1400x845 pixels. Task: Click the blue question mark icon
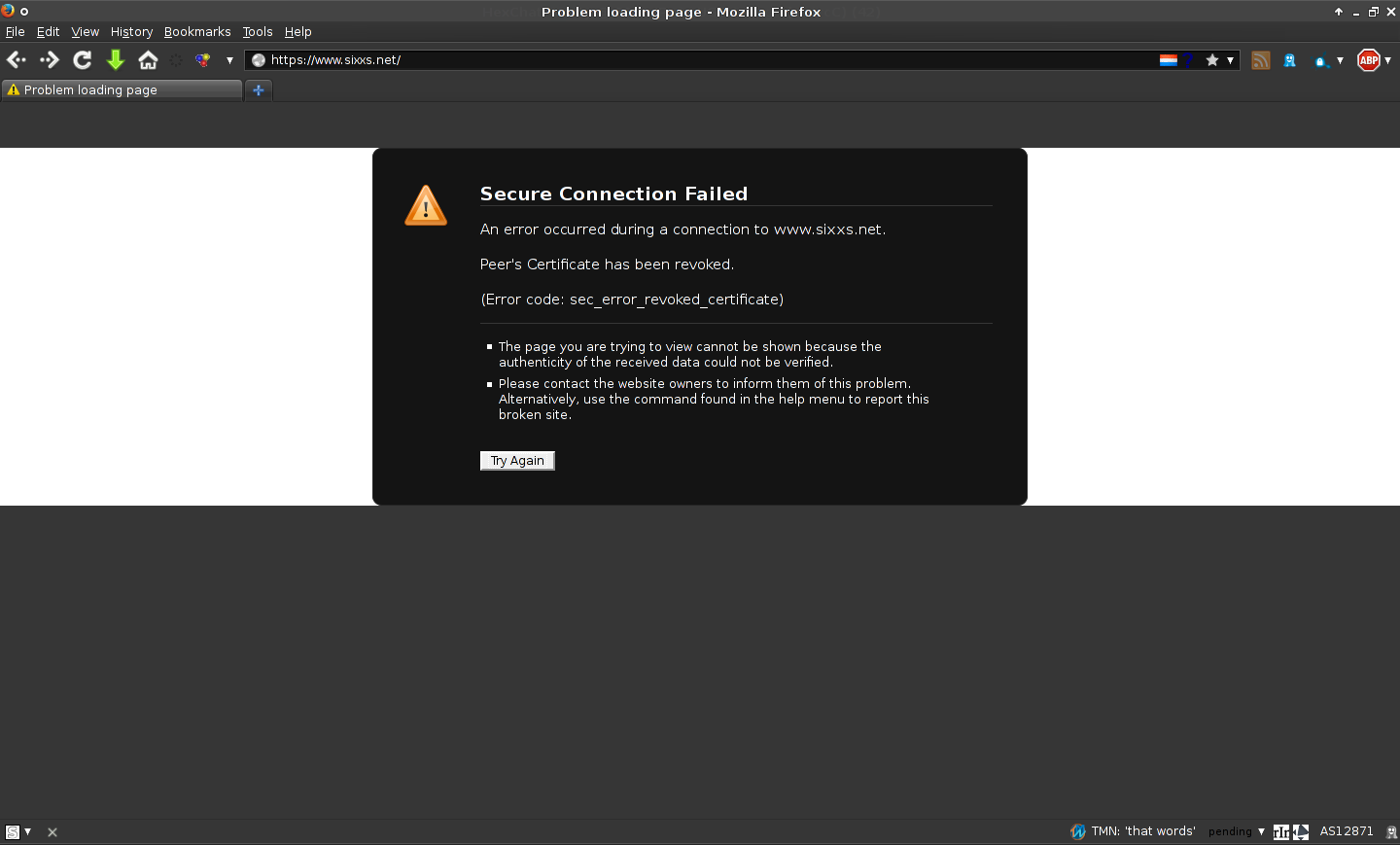pos(1188,60)
